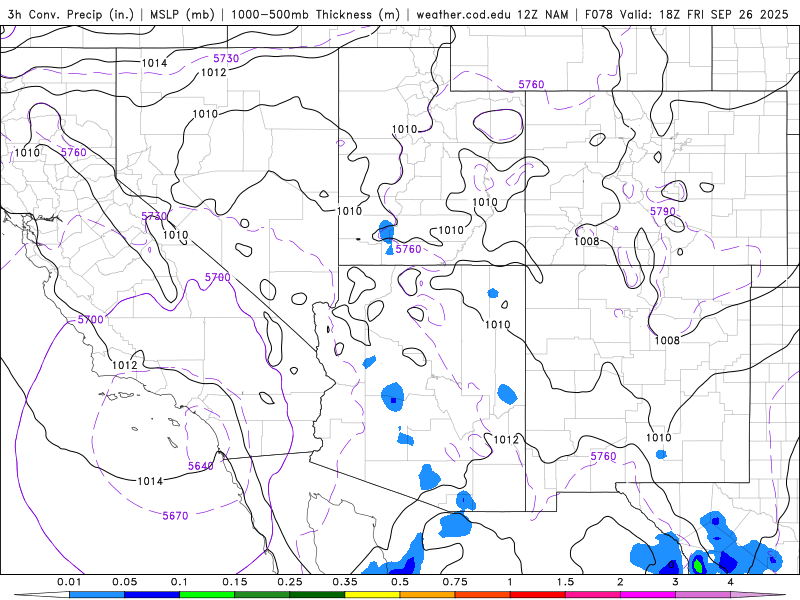Click the red 1–1.5 legend swatch
The width and height of the screenshot is (800, 600).
(x=538, y=595)
